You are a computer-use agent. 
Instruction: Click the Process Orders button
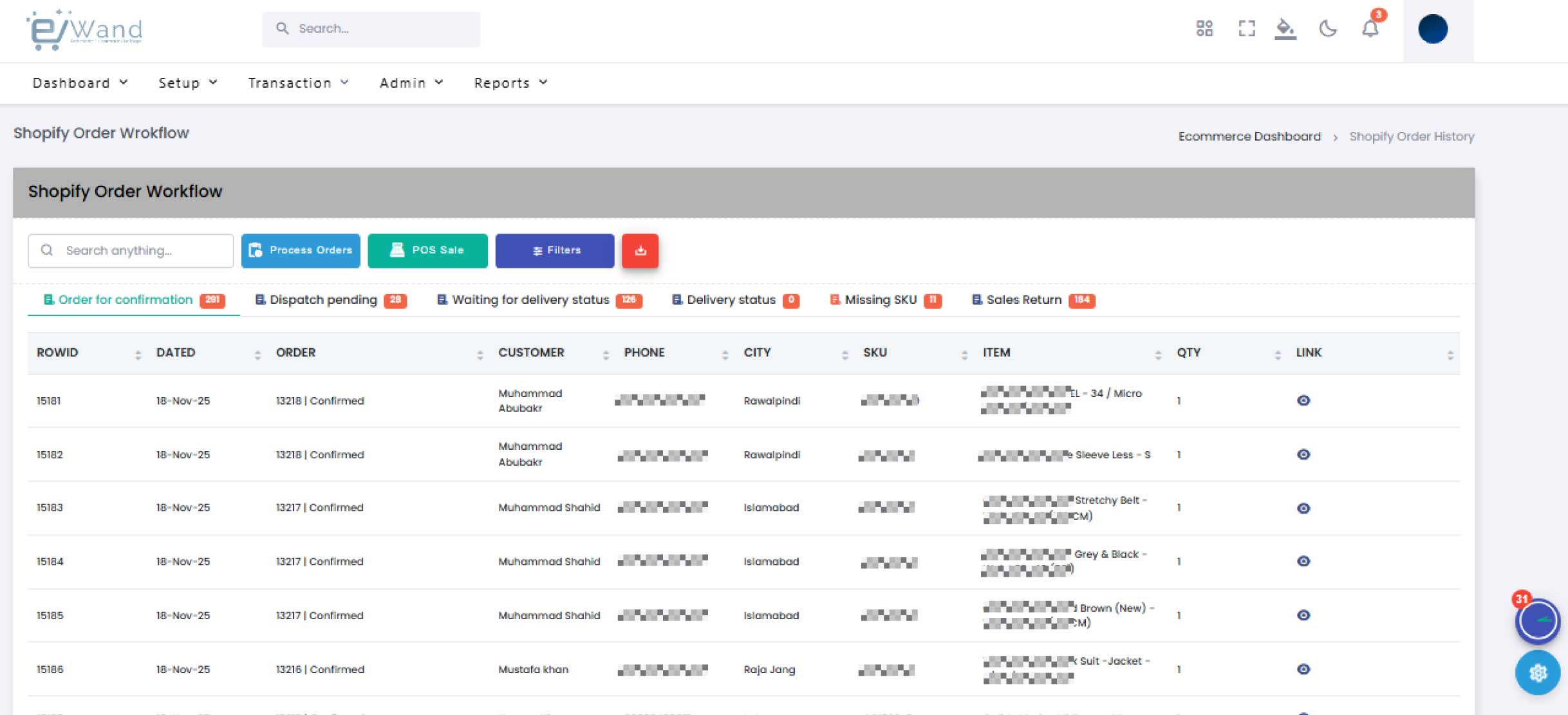pos(301,250)
